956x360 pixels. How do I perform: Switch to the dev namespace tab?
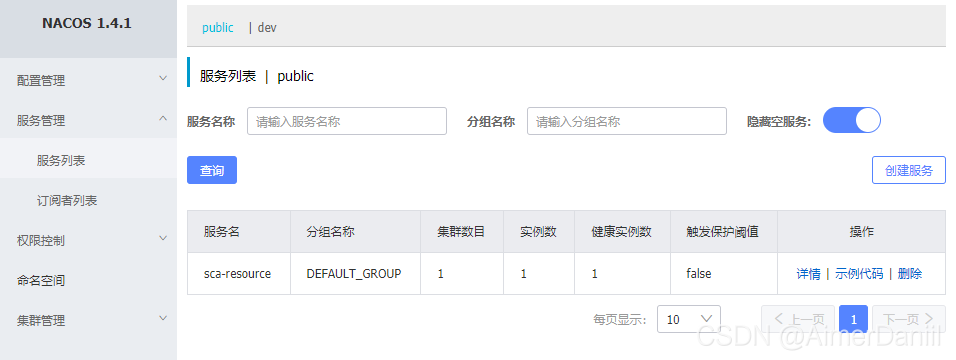tap(267, 27)
